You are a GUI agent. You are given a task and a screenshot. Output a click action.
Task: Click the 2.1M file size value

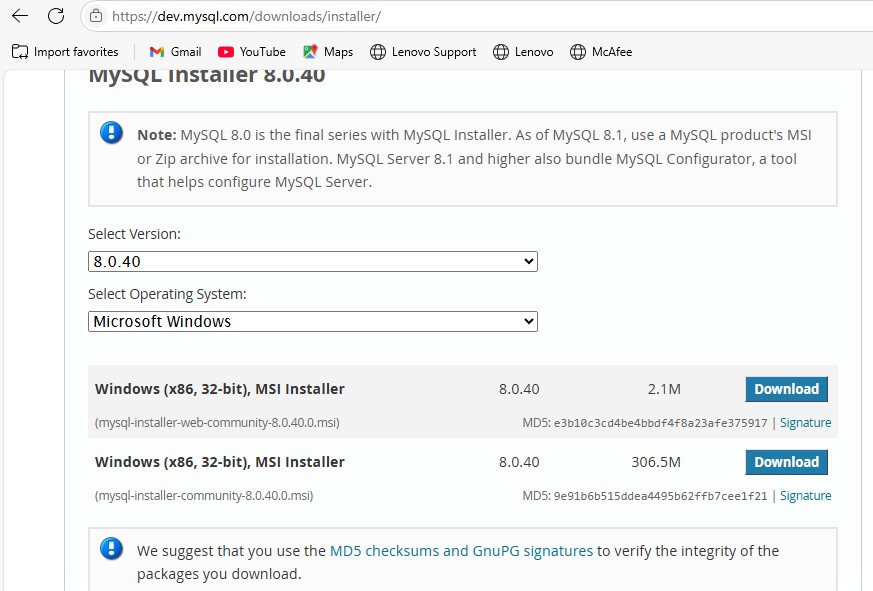664,389
